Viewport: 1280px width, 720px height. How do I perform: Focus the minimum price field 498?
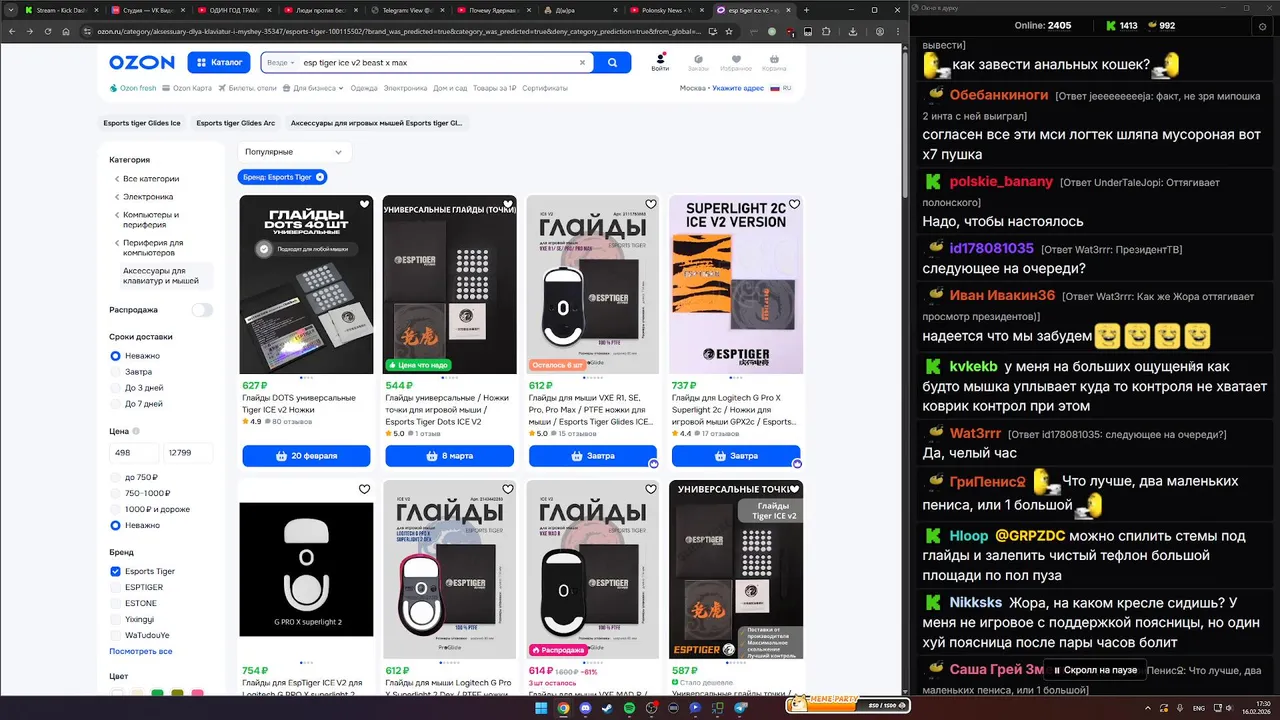pos(134,454)
